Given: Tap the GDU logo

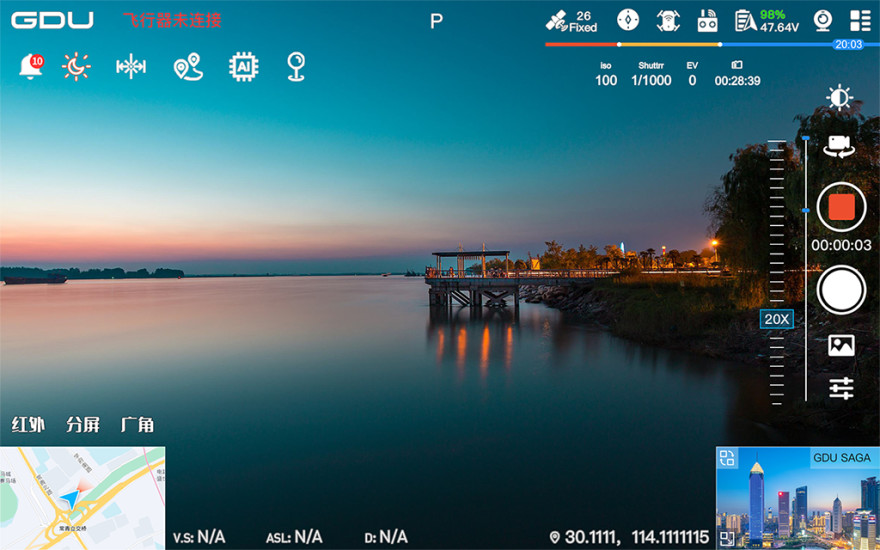Looking at the screenshot, I should click(x=52, y=20).
